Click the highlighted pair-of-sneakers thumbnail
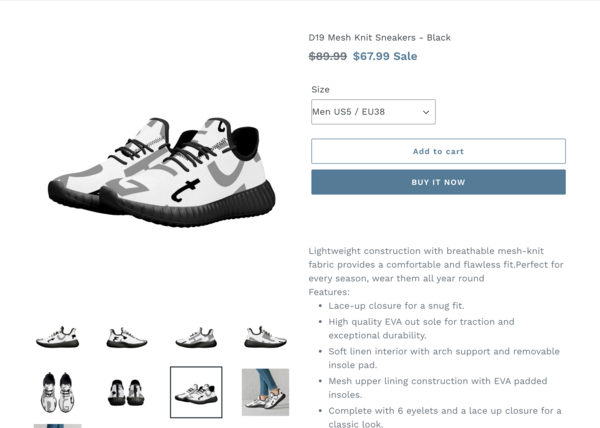600x428 pixels. (x=196, y=392)
